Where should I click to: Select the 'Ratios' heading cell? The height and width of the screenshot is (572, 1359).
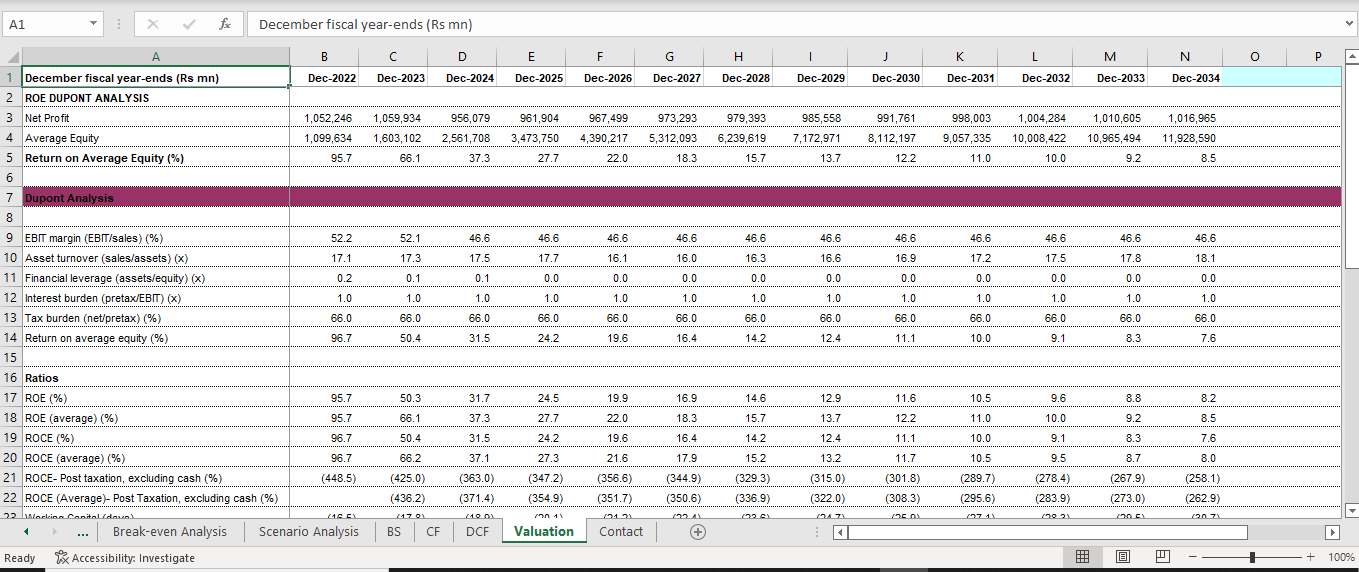155,378
